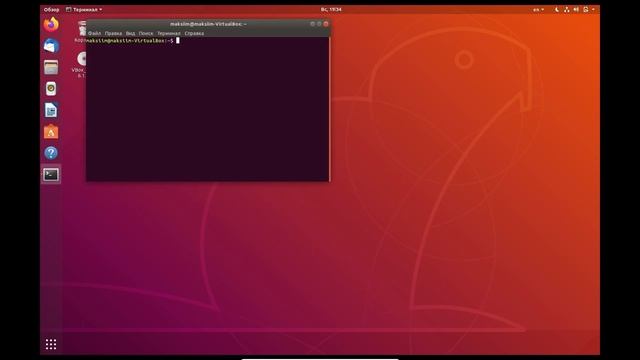This screenshot has height=360, width=640.
Task: Open Rhythmbox music player in dock
Action: (x=51, y=89)
